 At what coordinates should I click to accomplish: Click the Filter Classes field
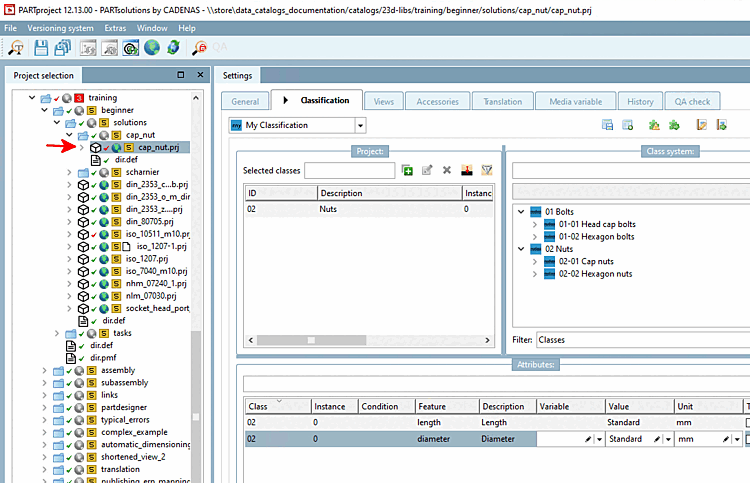(x=643, y=340)
